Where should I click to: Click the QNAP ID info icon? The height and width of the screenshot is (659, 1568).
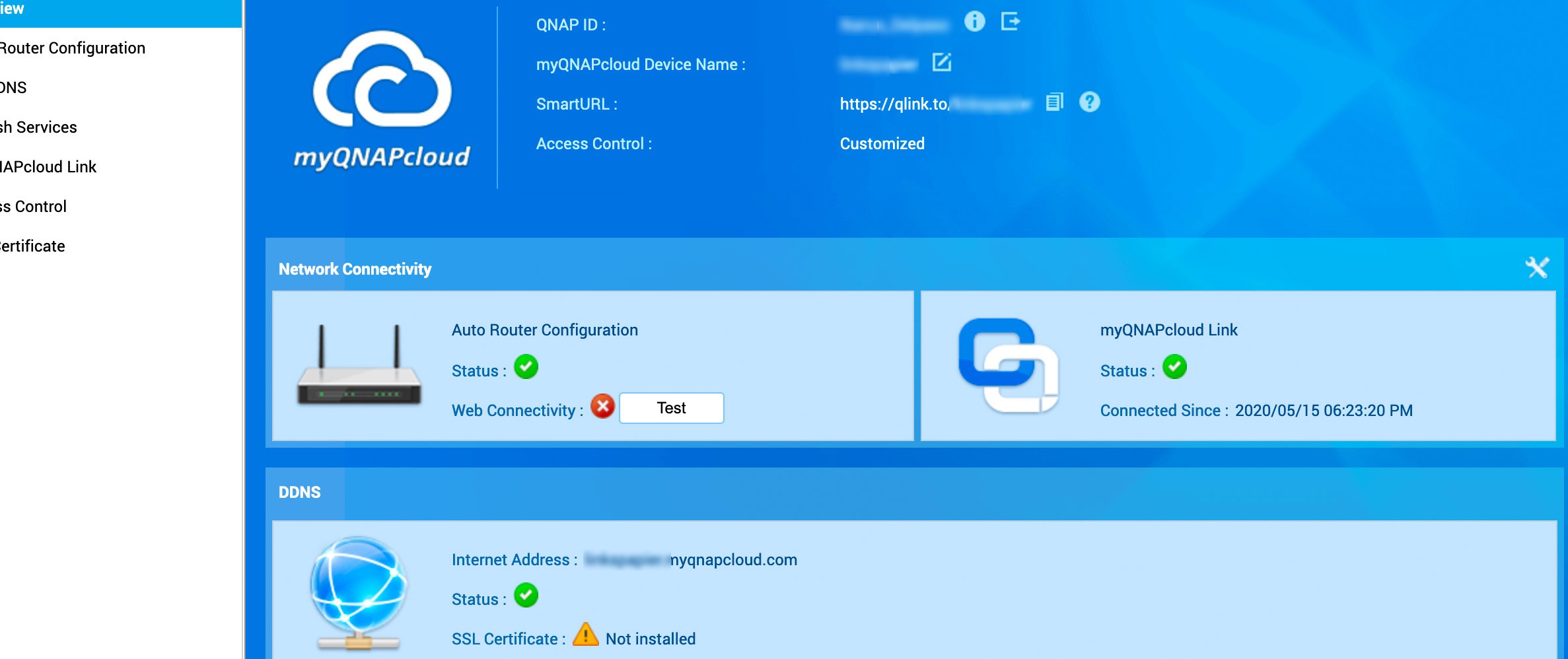click(974, 22)
